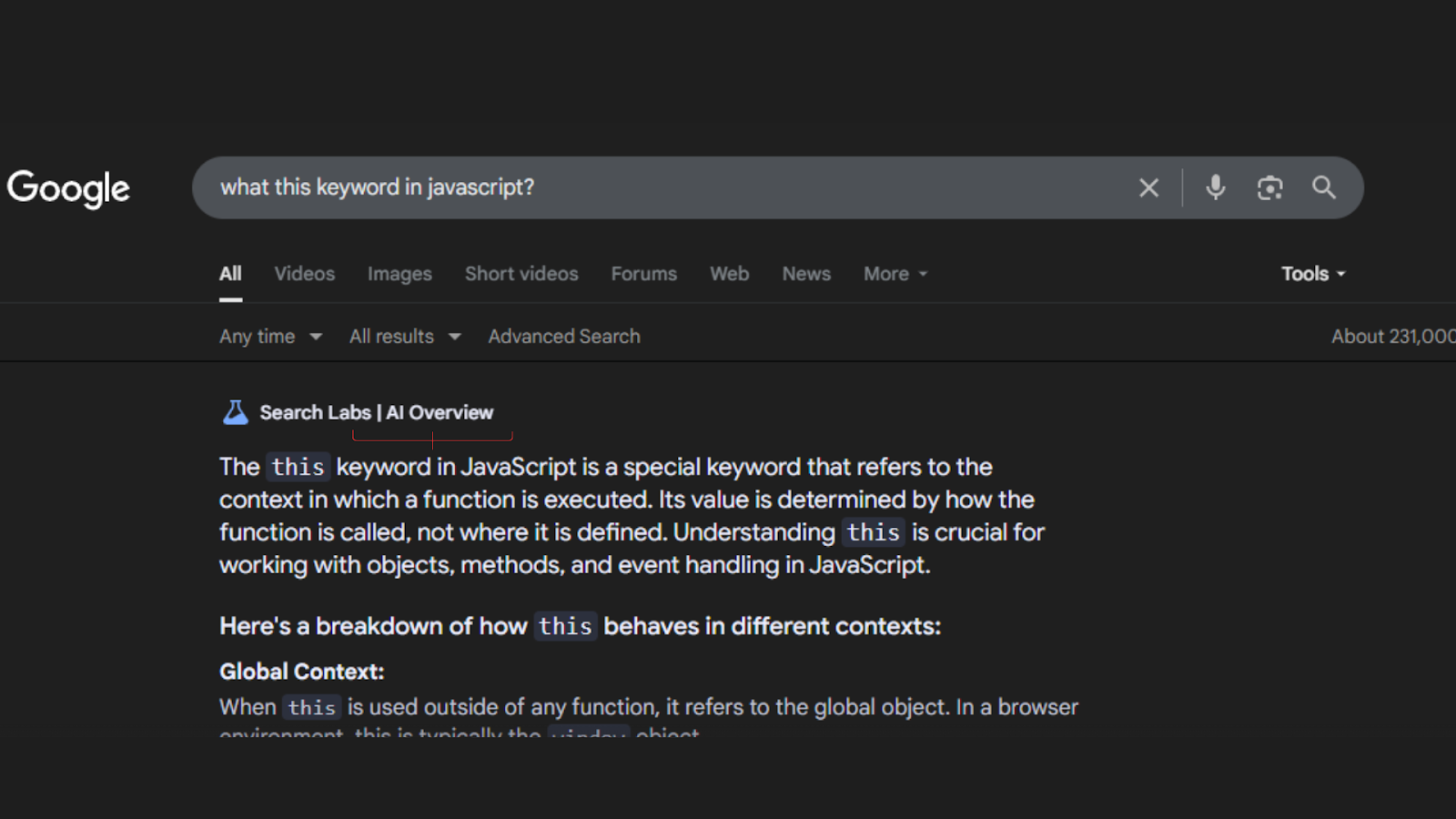This screenshot has width=1456, height=819.
Task: Open Advanced Search link
Action: (564, 337)
